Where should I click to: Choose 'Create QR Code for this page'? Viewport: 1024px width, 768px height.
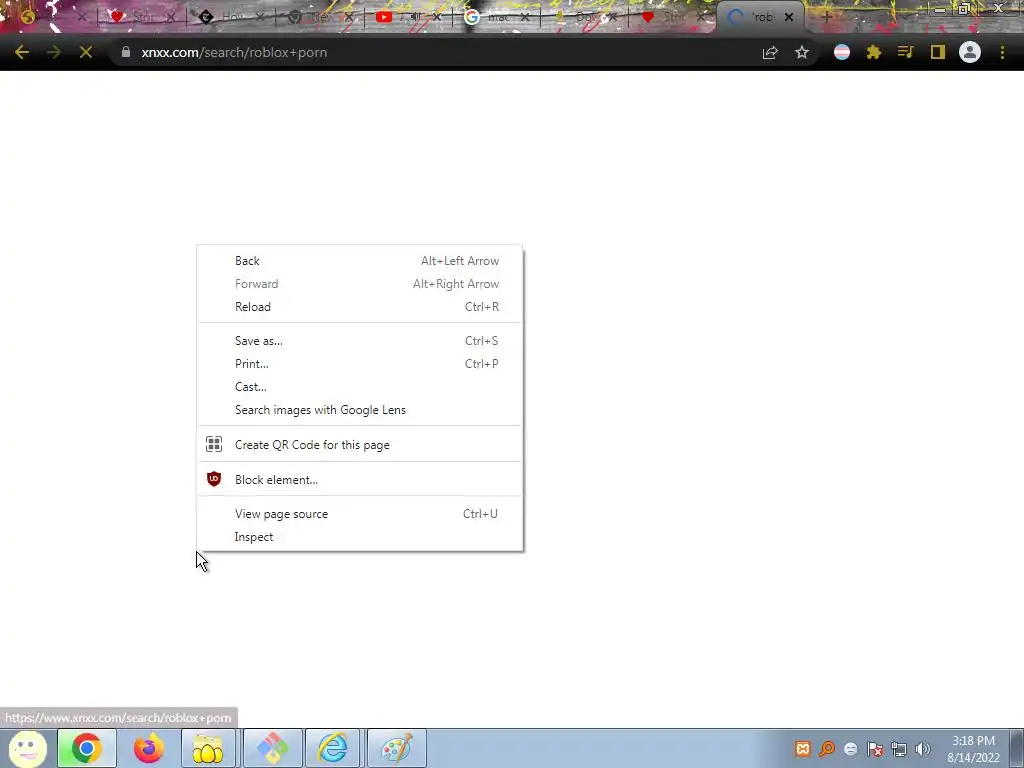pos(359,445)
